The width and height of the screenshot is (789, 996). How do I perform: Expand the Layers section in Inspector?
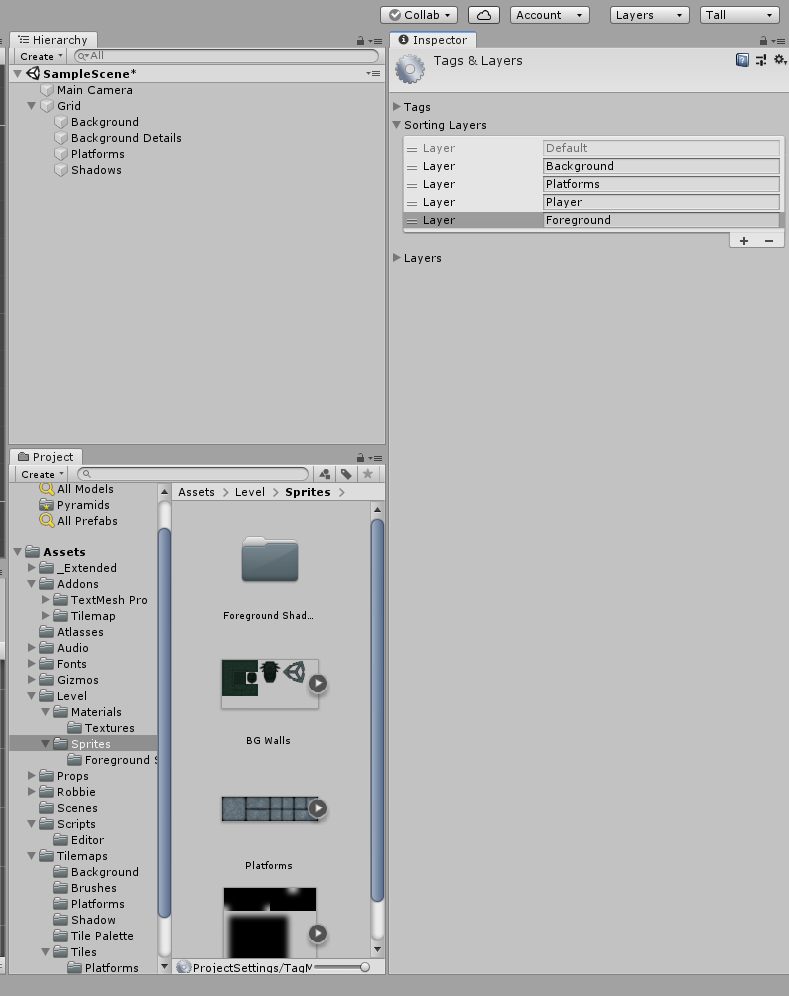[397, 258]
